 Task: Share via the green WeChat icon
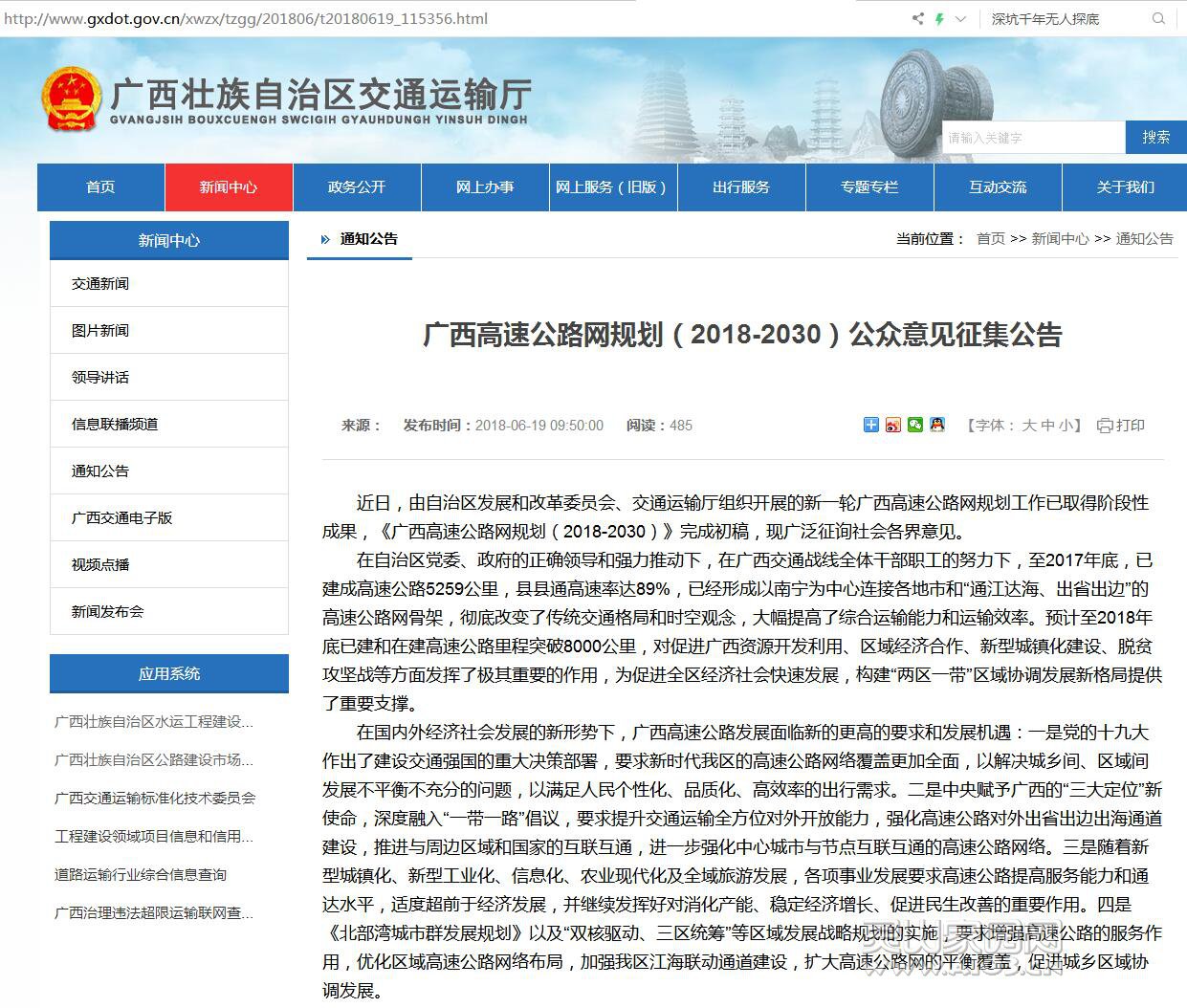915,426
